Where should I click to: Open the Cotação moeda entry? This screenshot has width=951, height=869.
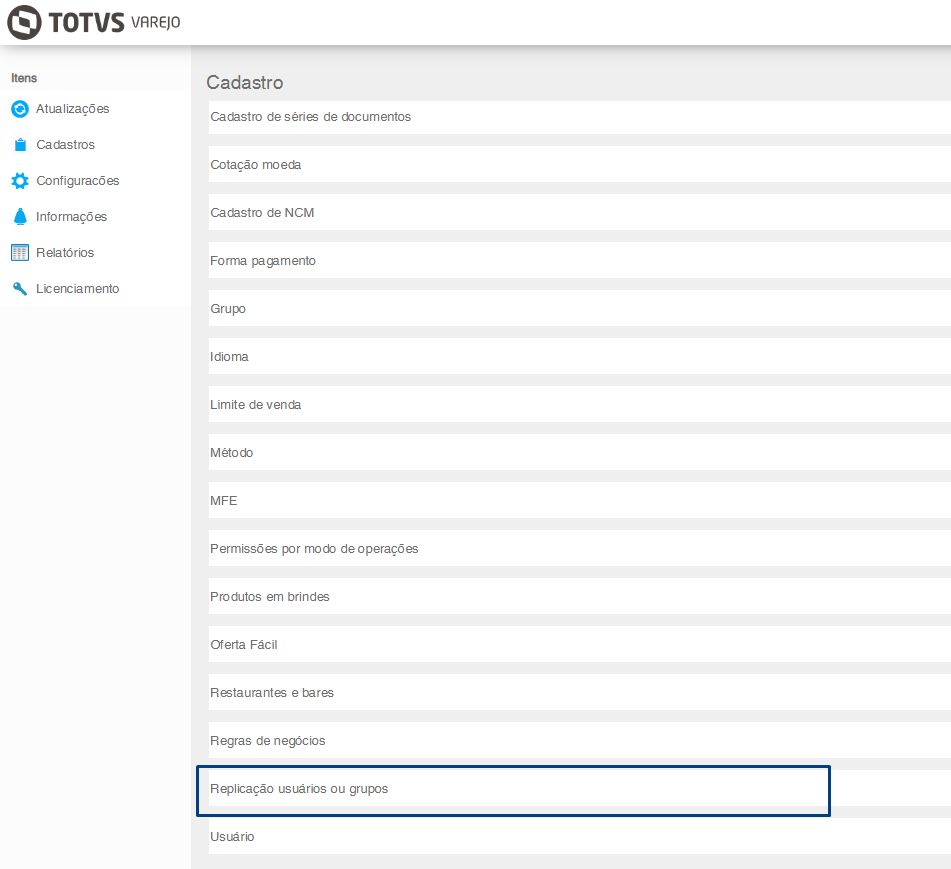click(256, 165)
